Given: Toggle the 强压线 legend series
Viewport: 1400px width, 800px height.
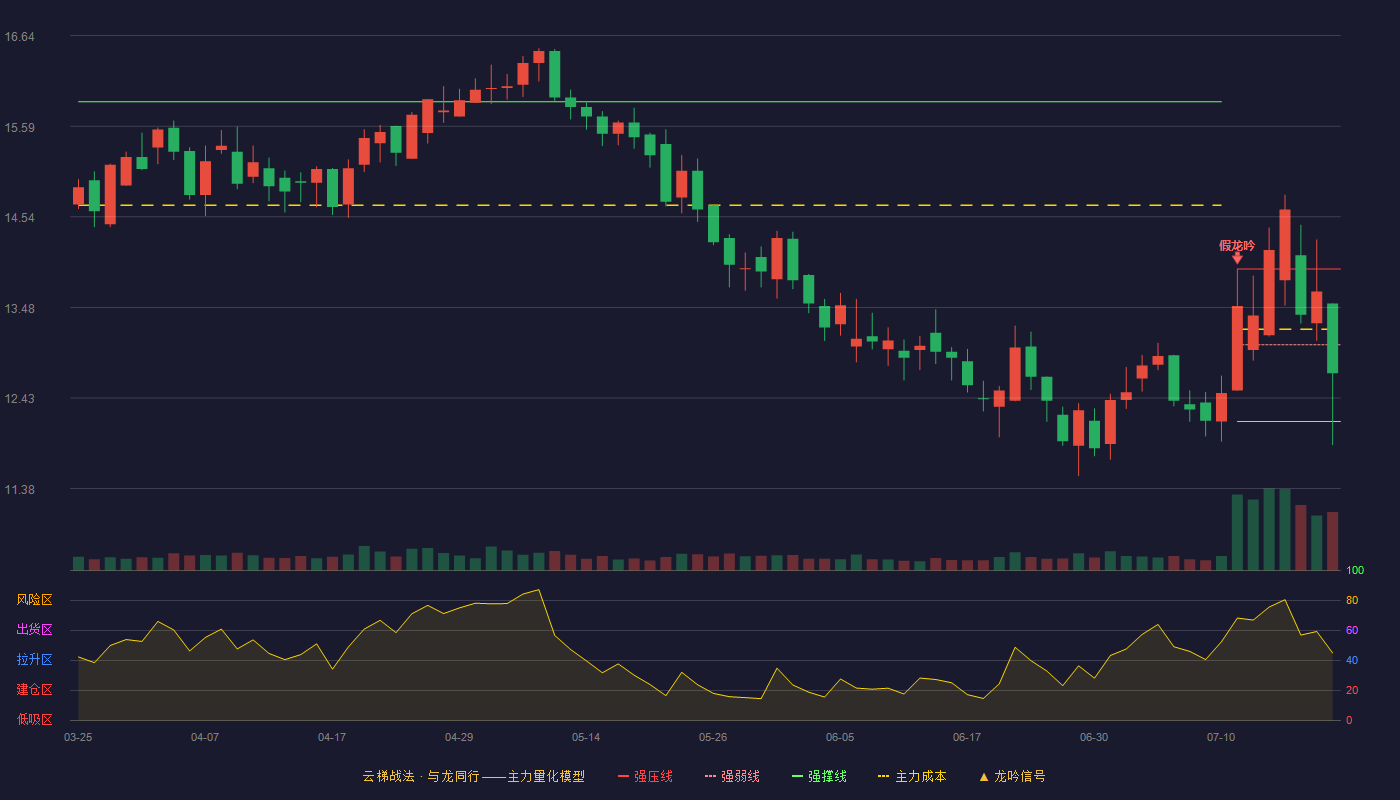Looking at the screenshot, I should click(x=645, y=776).
